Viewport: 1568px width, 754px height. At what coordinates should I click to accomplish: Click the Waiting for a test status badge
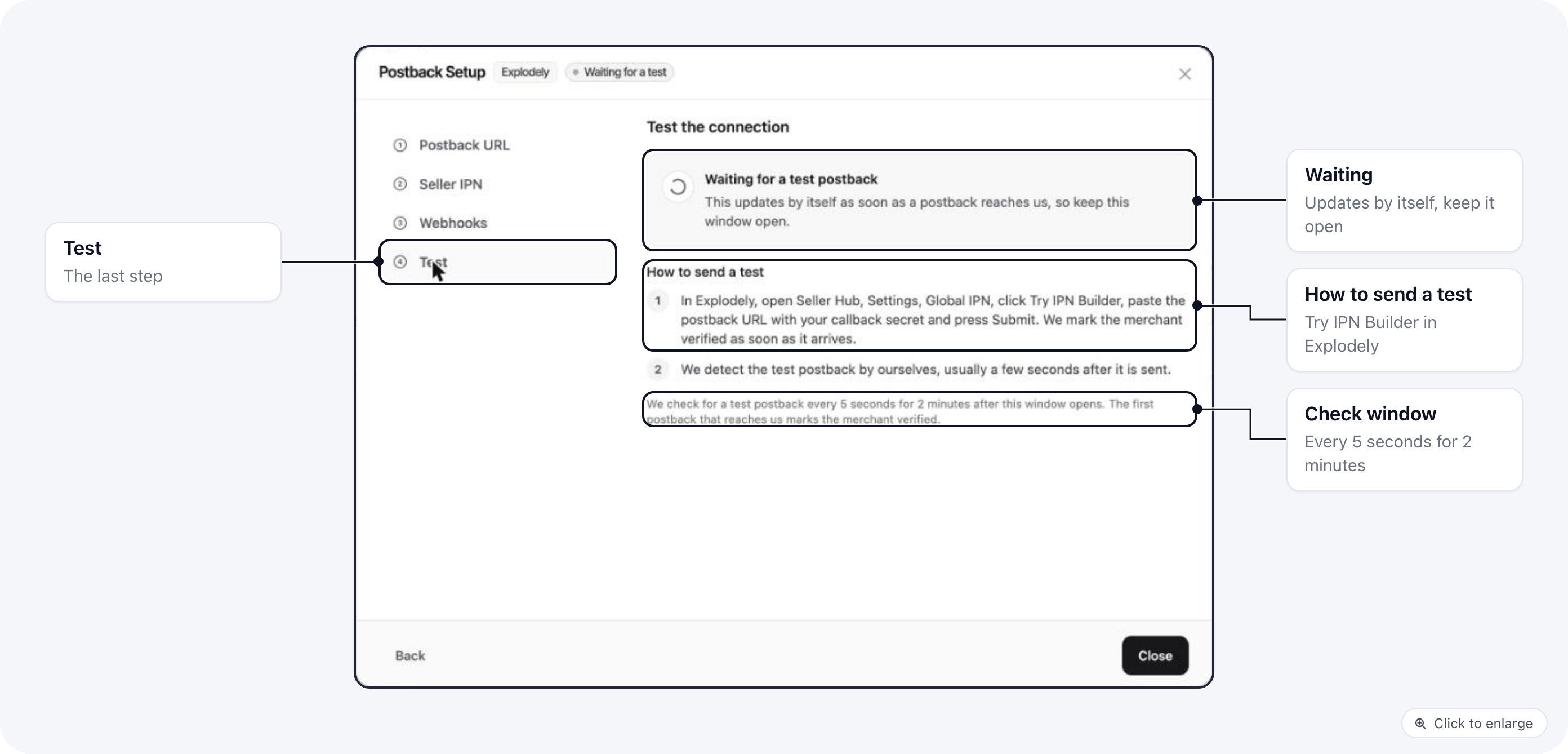[x=619, y=72]
